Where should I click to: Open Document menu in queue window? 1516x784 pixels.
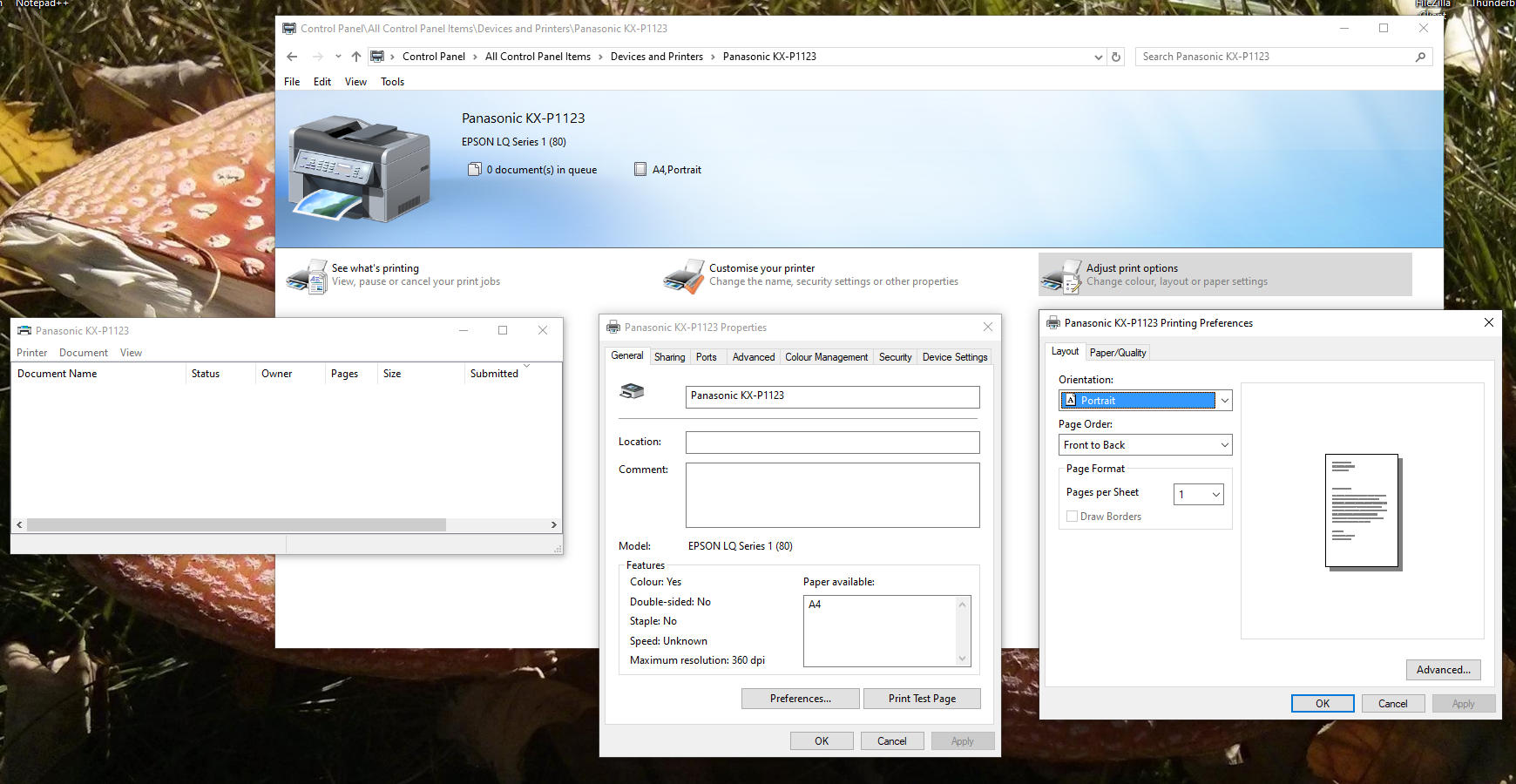pos(84,353)
